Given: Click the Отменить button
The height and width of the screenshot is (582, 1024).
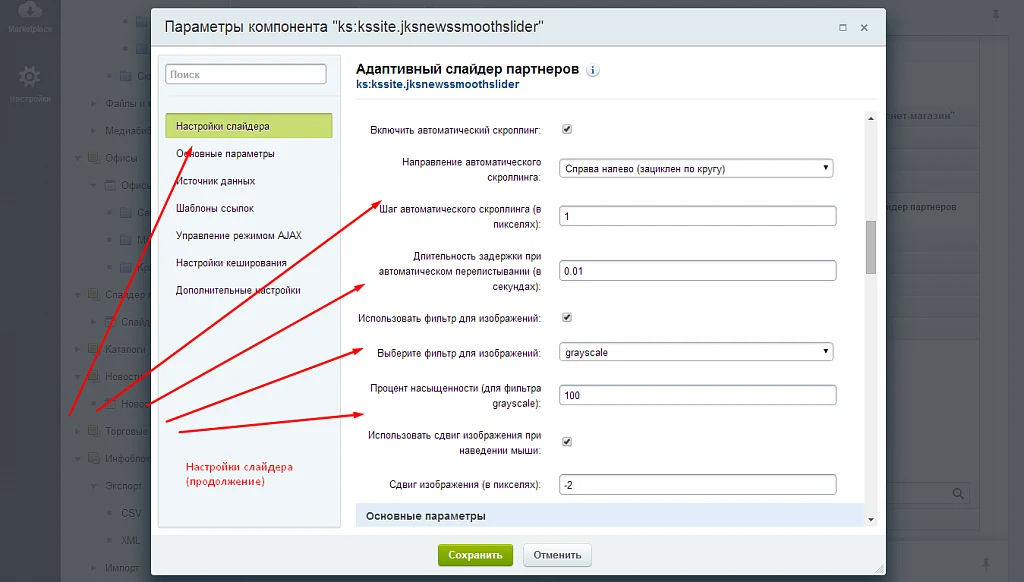Looking at the screenshot, I should pyautogui.click(x=557, y=555).
